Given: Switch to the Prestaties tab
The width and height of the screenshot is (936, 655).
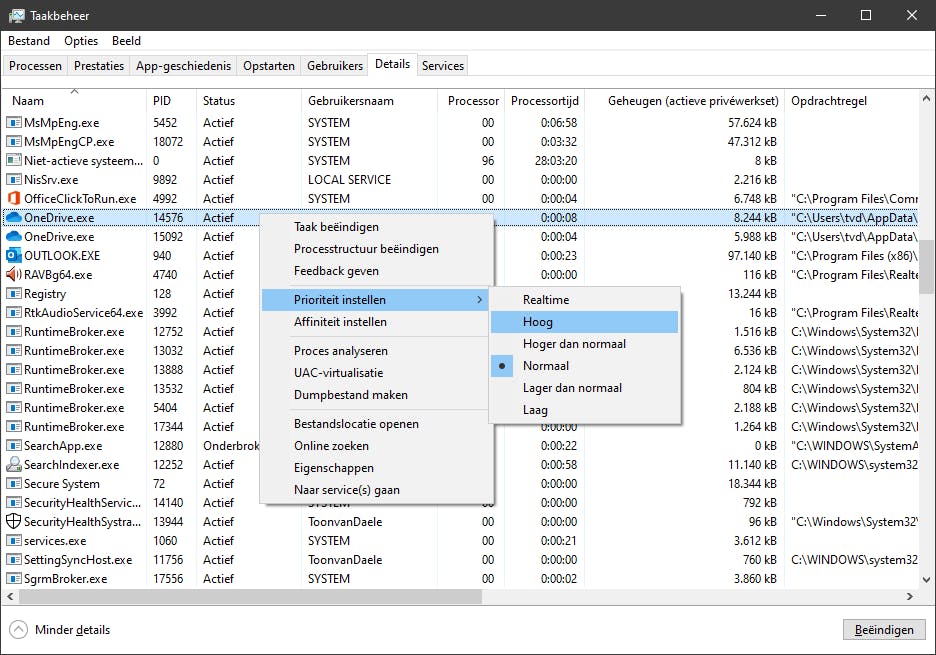Looking at the screenshot, I should point(99,66).
